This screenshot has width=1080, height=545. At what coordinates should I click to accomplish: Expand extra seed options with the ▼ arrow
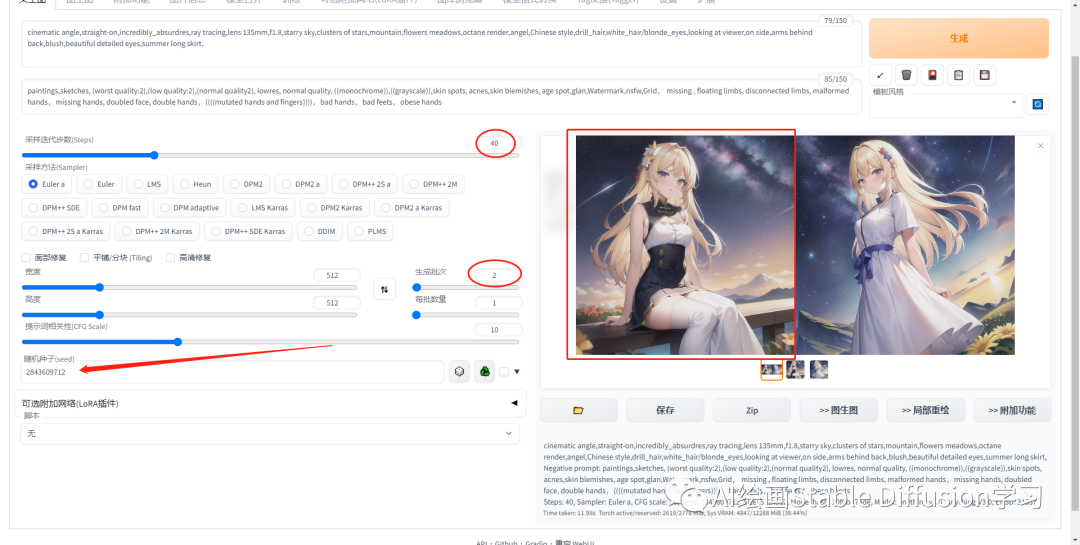pos(517,372)
